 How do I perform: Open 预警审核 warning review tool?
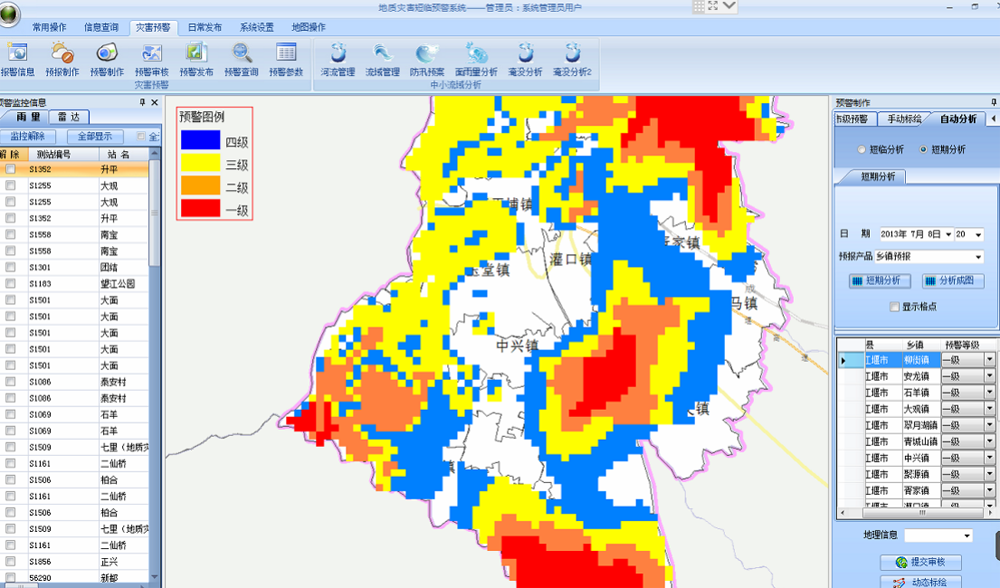coord(151,58)
